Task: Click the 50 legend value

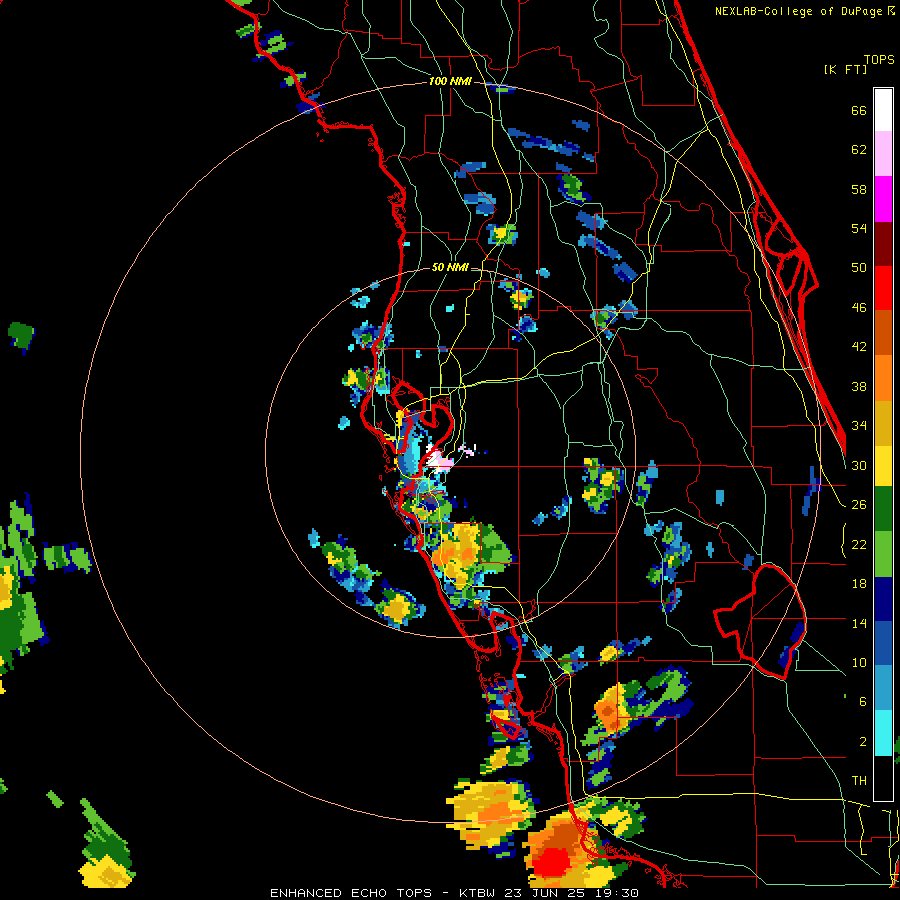Action: 859,268
